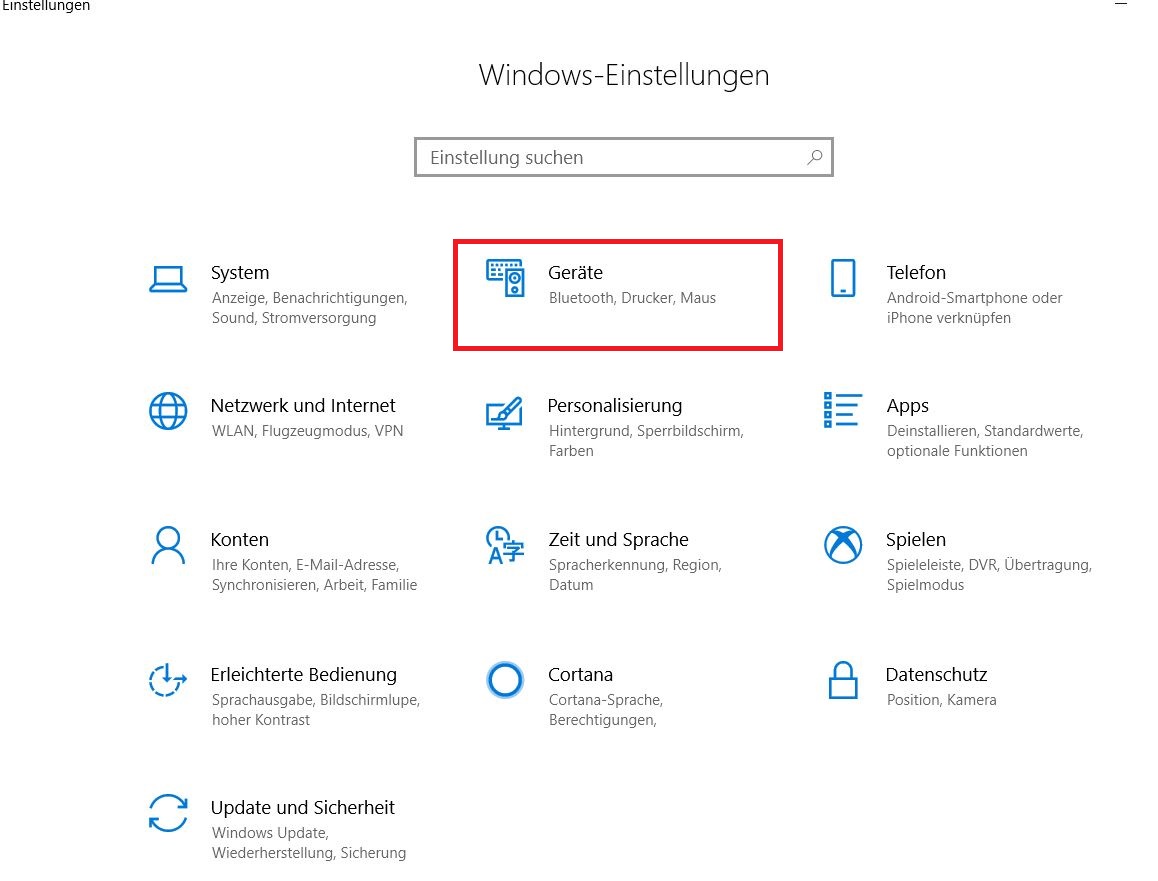1158x881 pixels.
Task: Select the Datenschutz padlock icon
Action: (x=843, y=679)
